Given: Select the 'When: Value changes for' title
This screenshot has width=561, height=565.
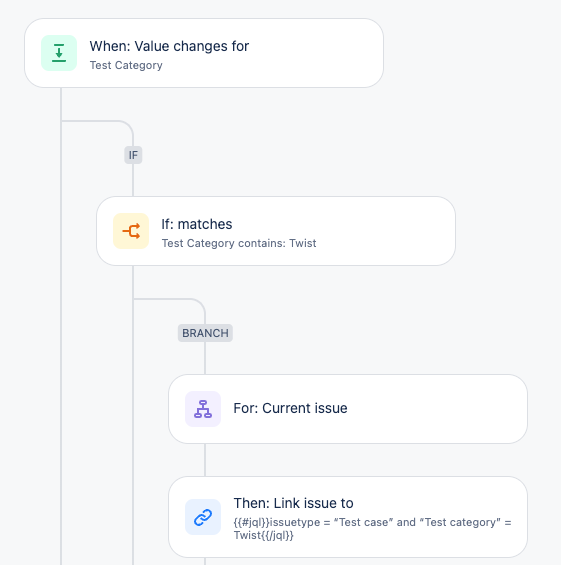Looking at the screenshot, I should pos(169,46).
